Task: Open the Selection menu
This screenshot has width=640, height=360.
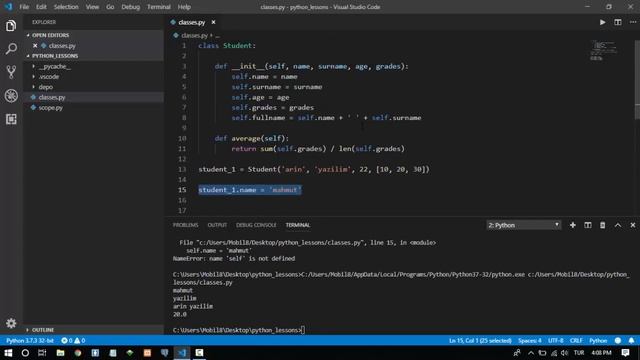Action: tap(66, 7)
